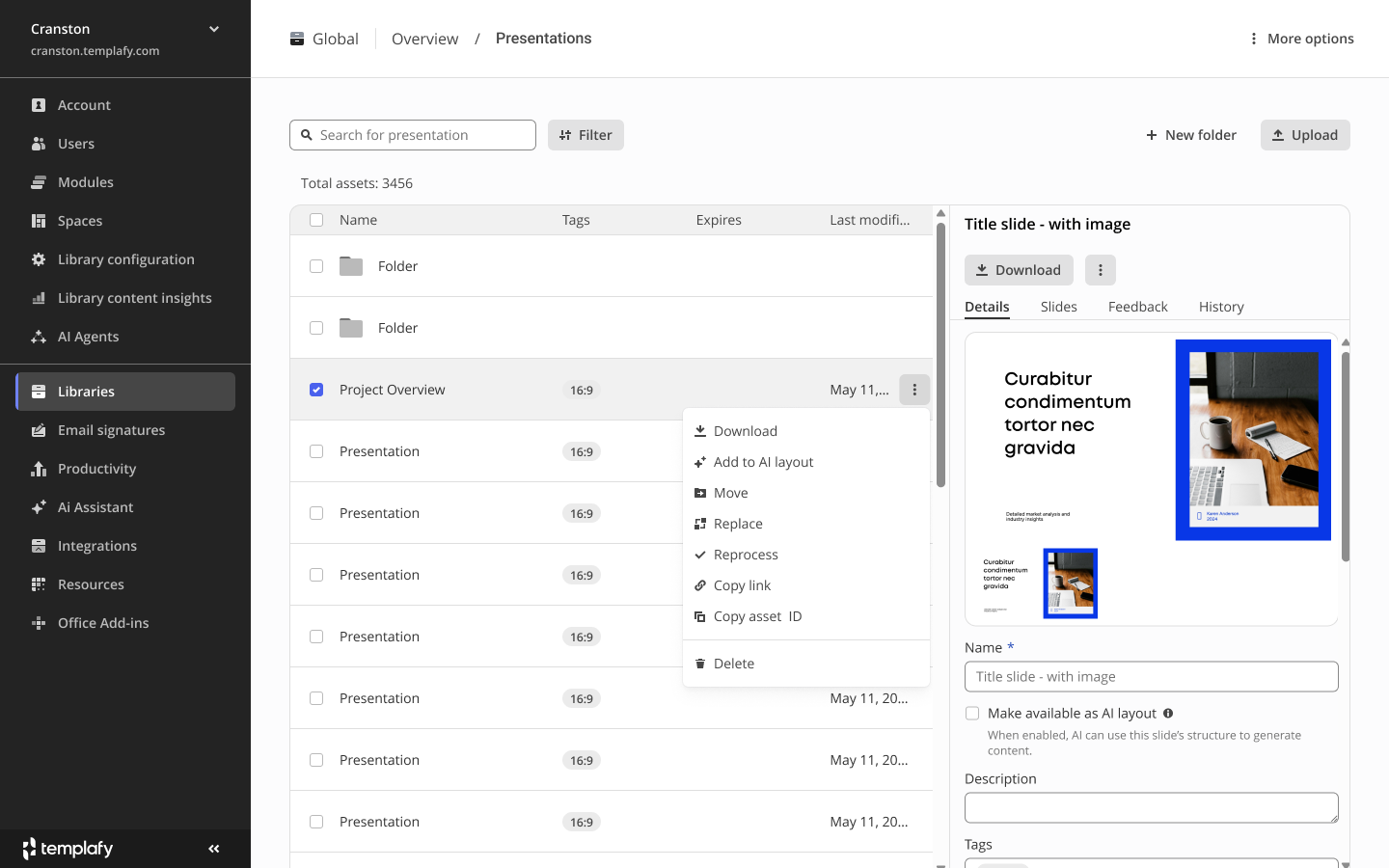Screen dimensions: 1389x868
Task: Click the small slide thumbnail preview
Action: (x=1040, y=583)
